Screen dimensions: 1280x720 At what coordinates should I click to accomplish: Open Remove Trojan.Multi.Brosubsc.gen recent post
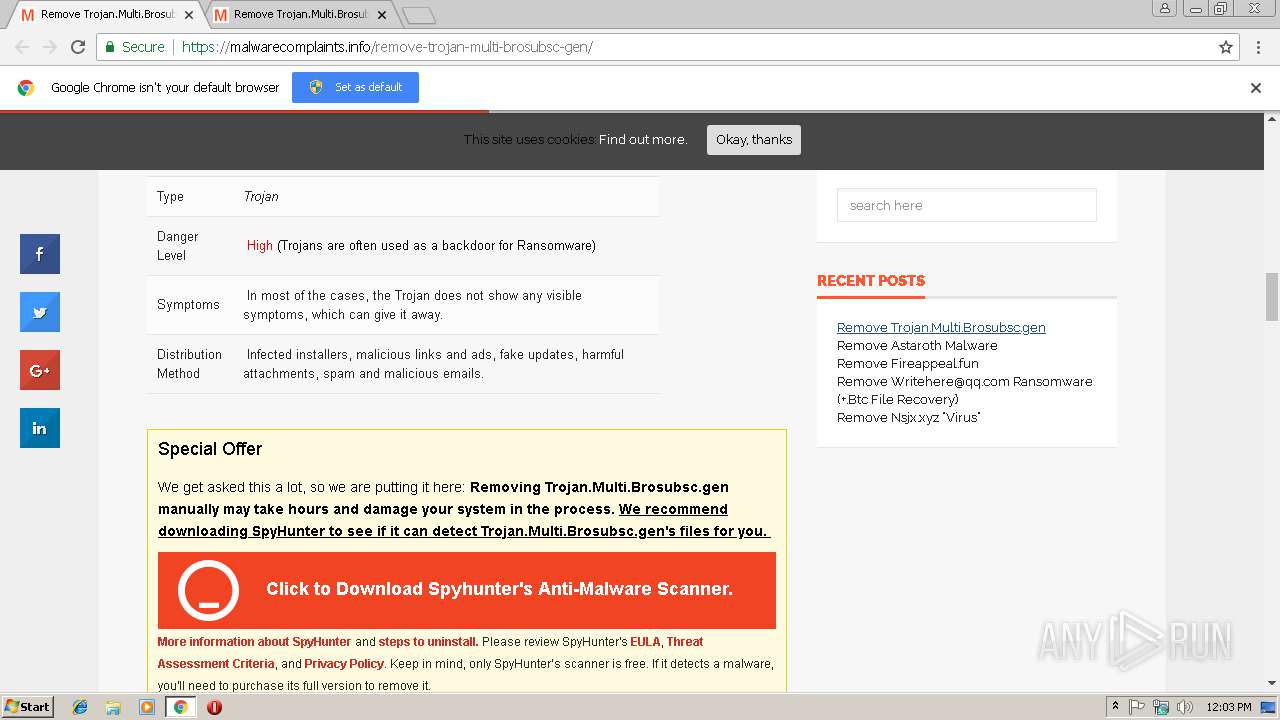pyautogui.click(x=941, y=327)
